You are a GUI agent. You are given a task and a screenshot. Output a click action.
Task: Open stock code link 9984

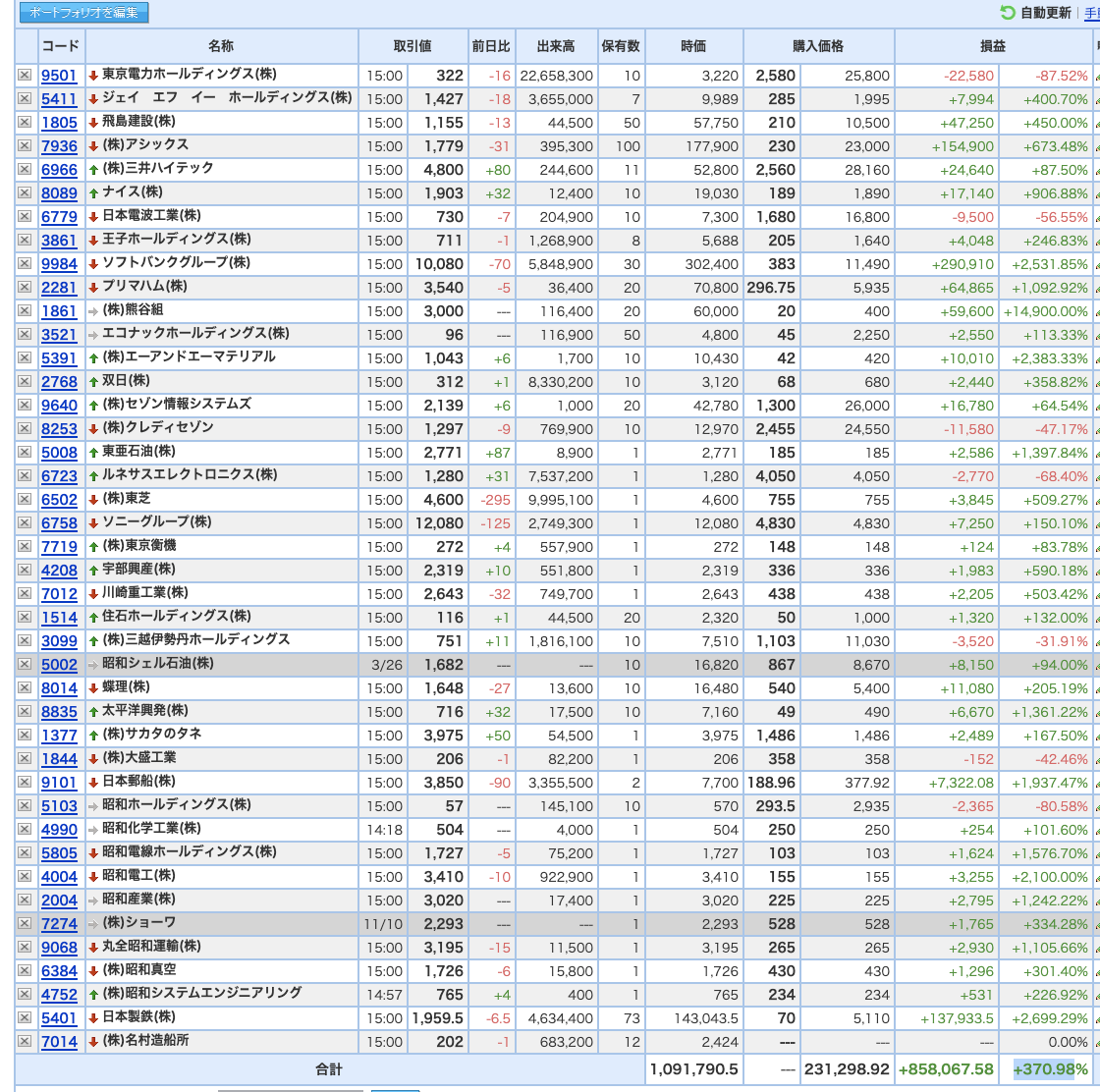click(59, 264)
